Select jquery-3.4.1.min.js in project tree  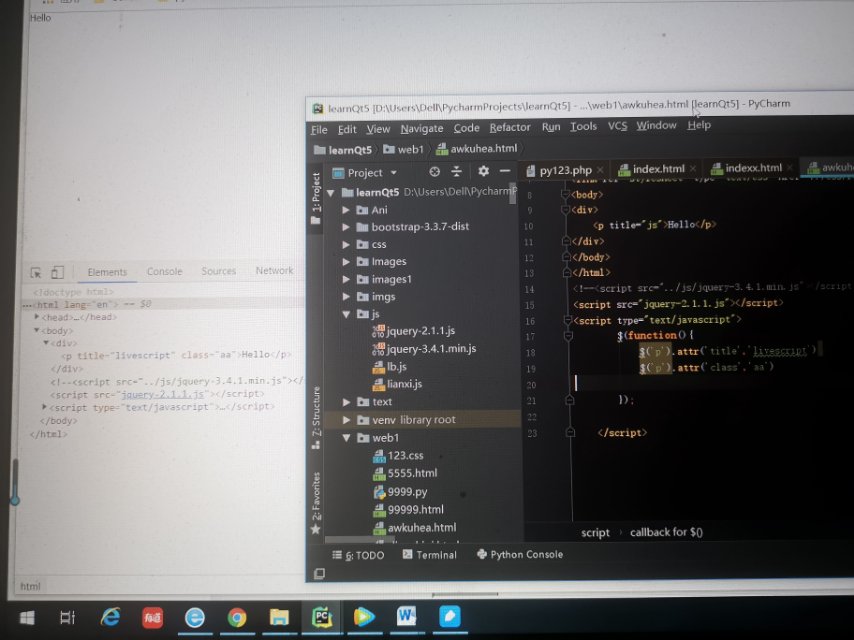tap(424, 349)
